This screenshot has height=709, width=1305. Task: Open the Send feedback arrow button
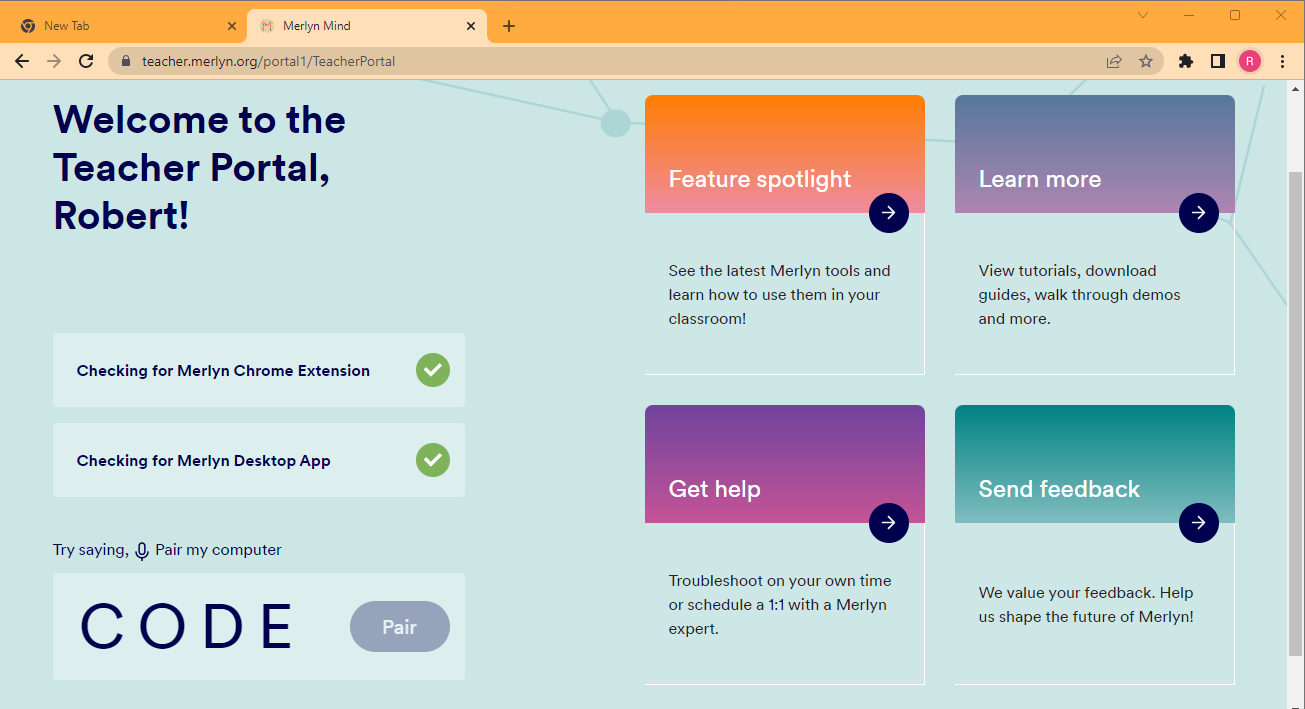[x=1198, y=523]
